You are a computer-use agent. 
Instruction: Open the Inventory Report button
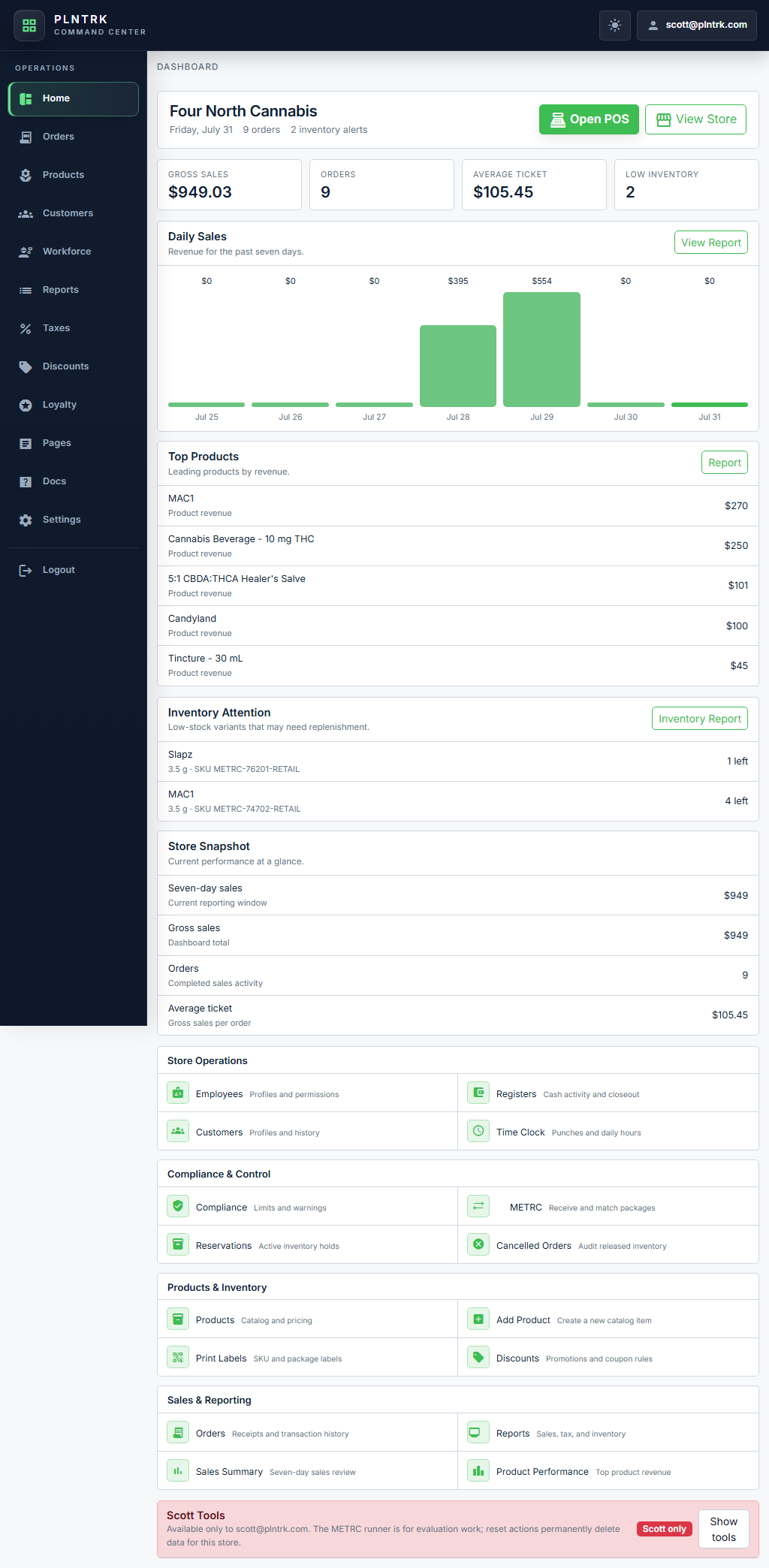(x=700, y=719)
